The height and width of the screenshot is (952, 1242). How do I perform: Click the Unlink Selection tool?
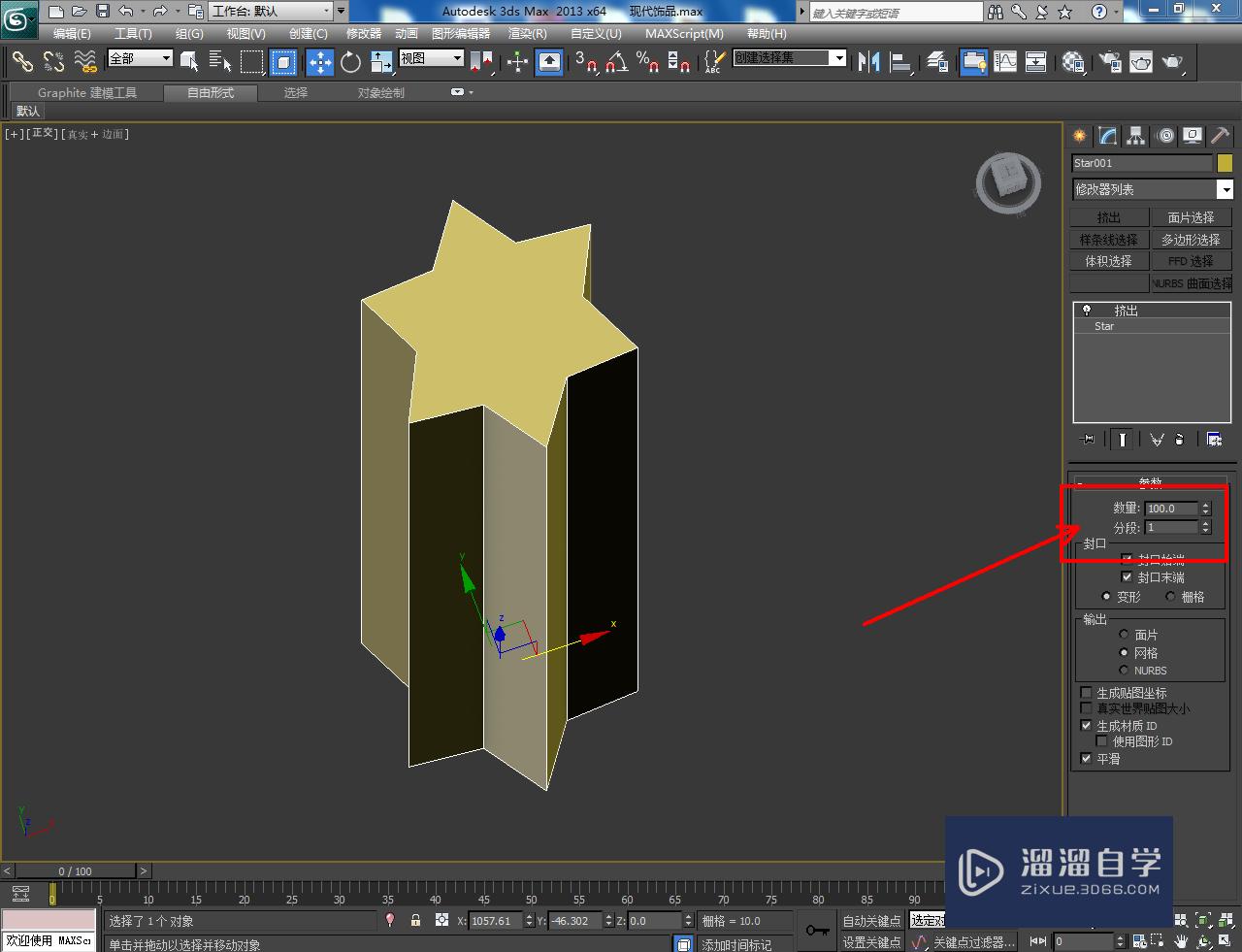pyautogui.click(x=53, y=61)
